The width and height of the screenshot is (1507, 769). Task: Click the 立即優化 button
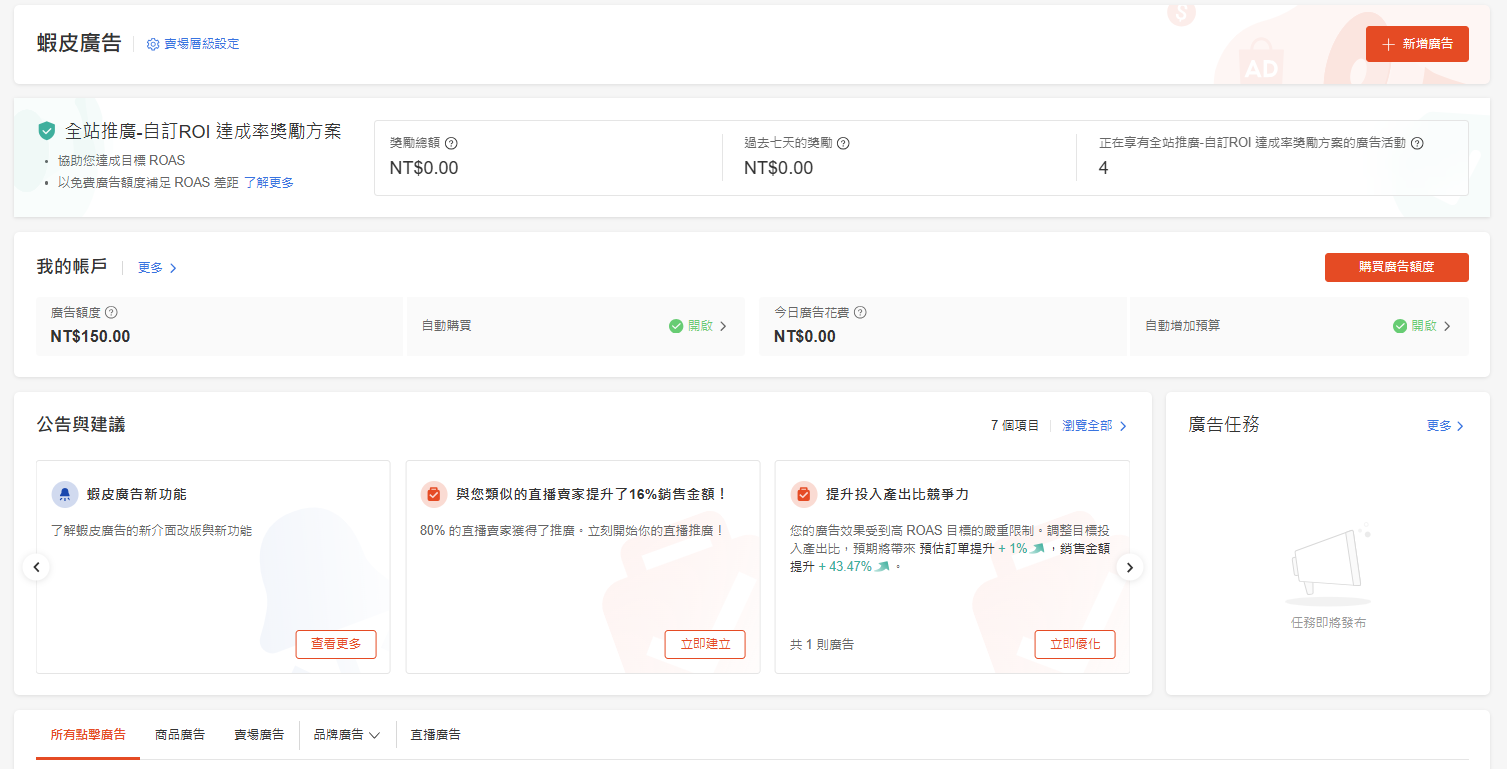[1075, 644]
